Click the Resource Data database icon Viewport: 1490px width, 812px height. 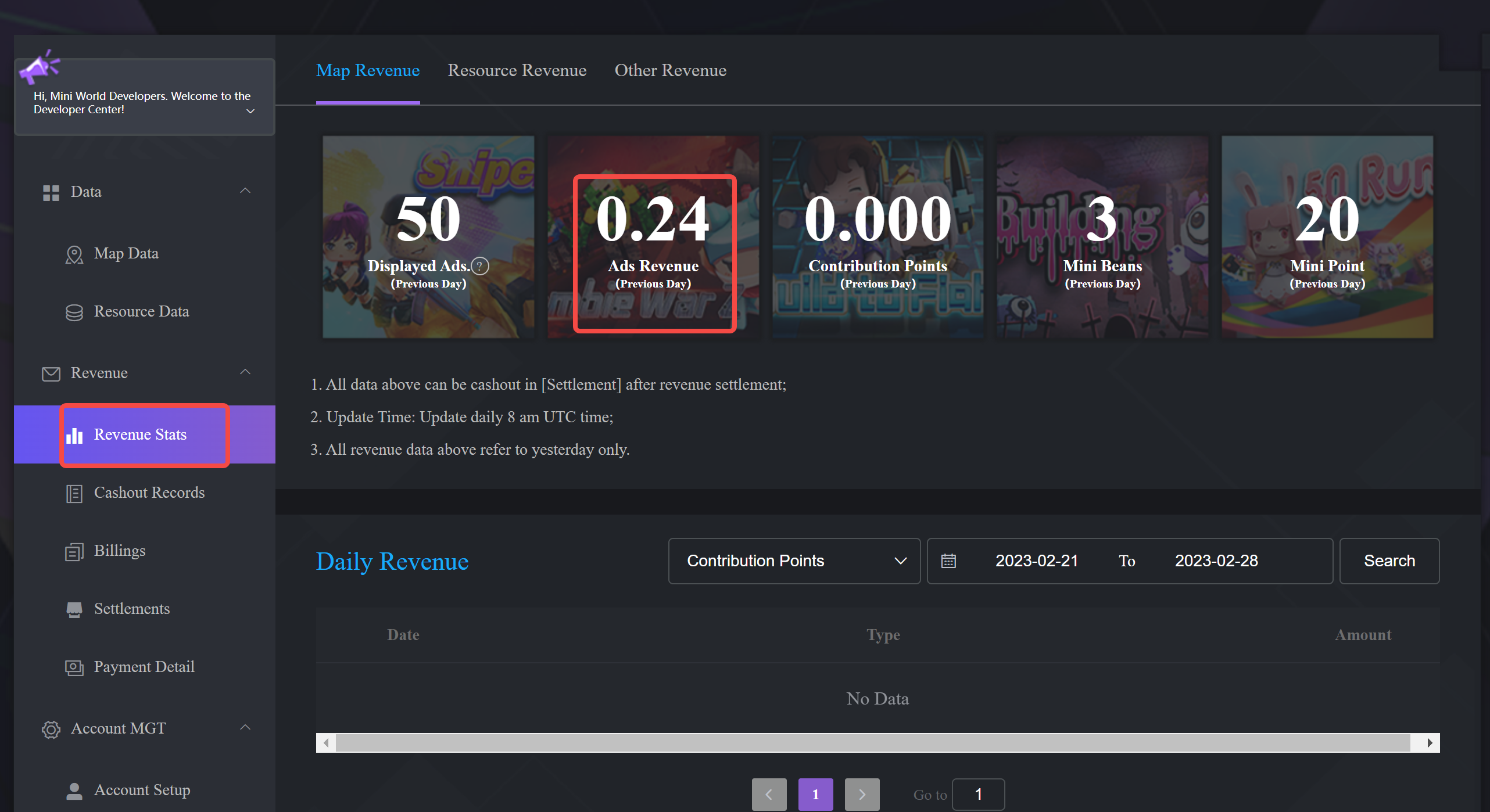tap(74, 312)
